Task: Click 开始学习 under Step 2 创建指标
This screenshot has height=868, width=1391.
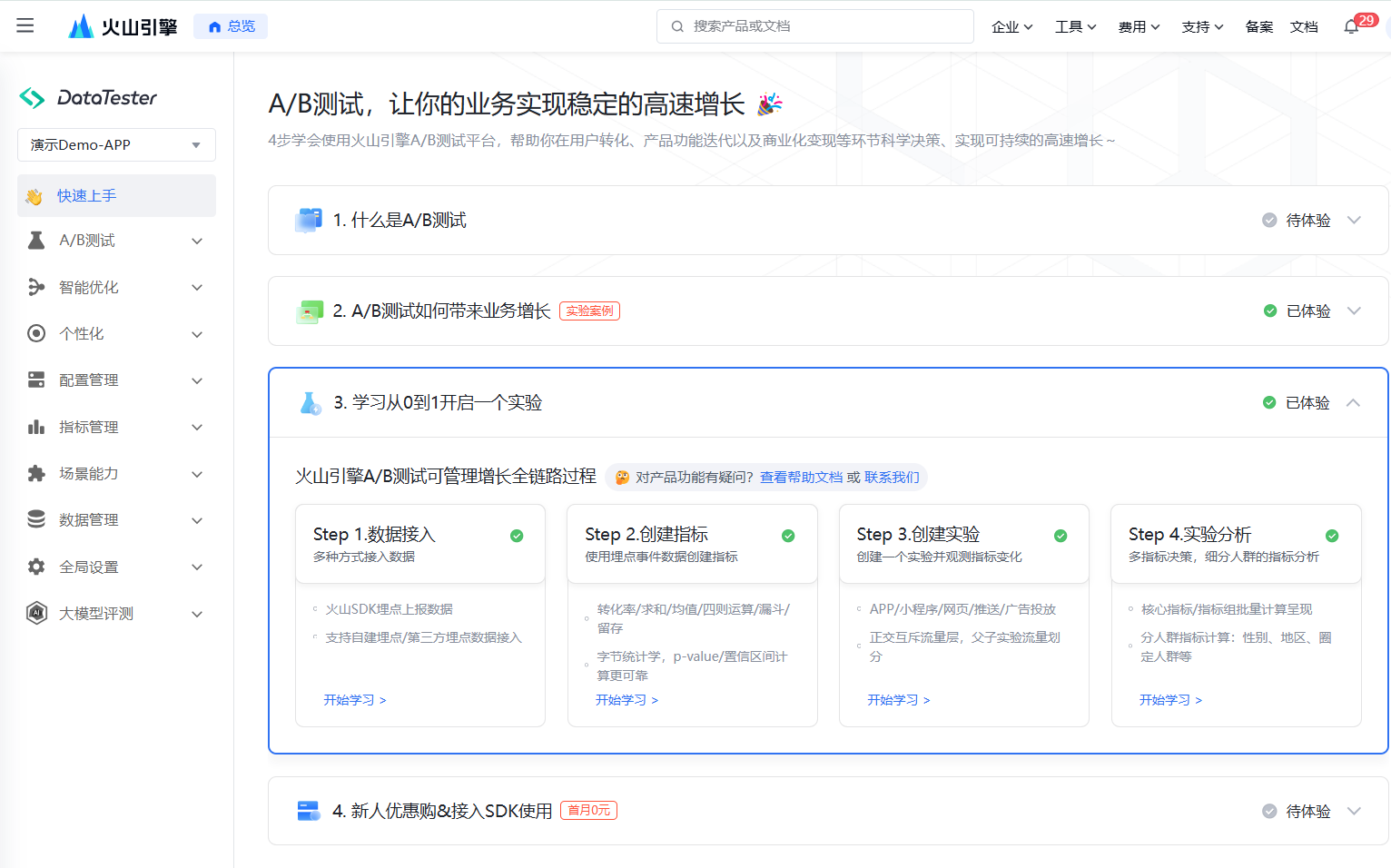Action: pyautogui.click(x=626, y=700)
